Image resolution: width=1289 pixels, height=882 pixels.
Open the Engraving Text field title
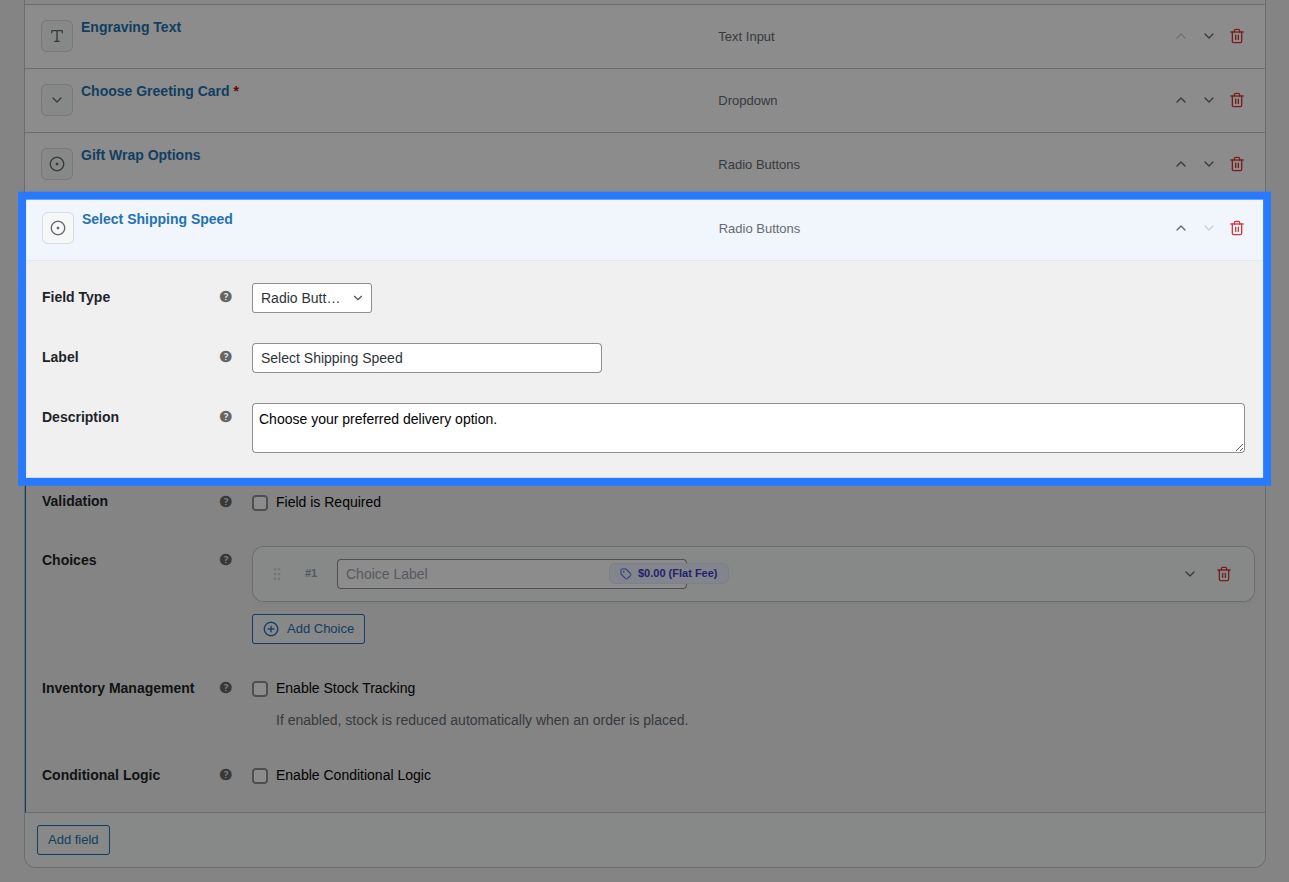point(131,27)
